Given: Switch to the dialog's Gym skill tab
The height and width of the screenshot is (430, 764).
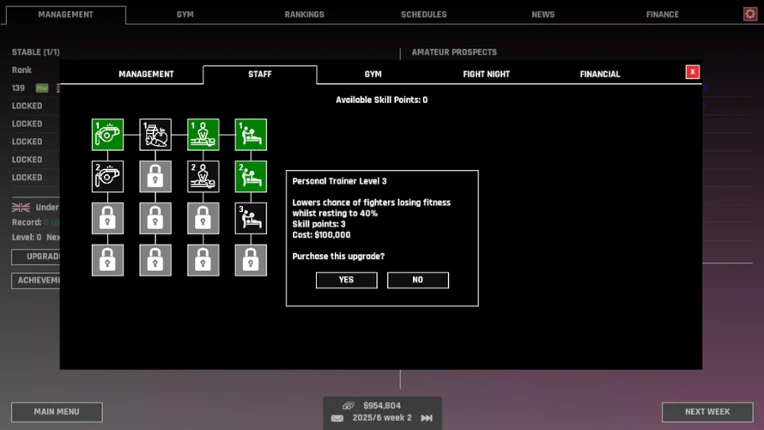Looking at the screenshot, I should pyautogui.click(x=373, y=74).
